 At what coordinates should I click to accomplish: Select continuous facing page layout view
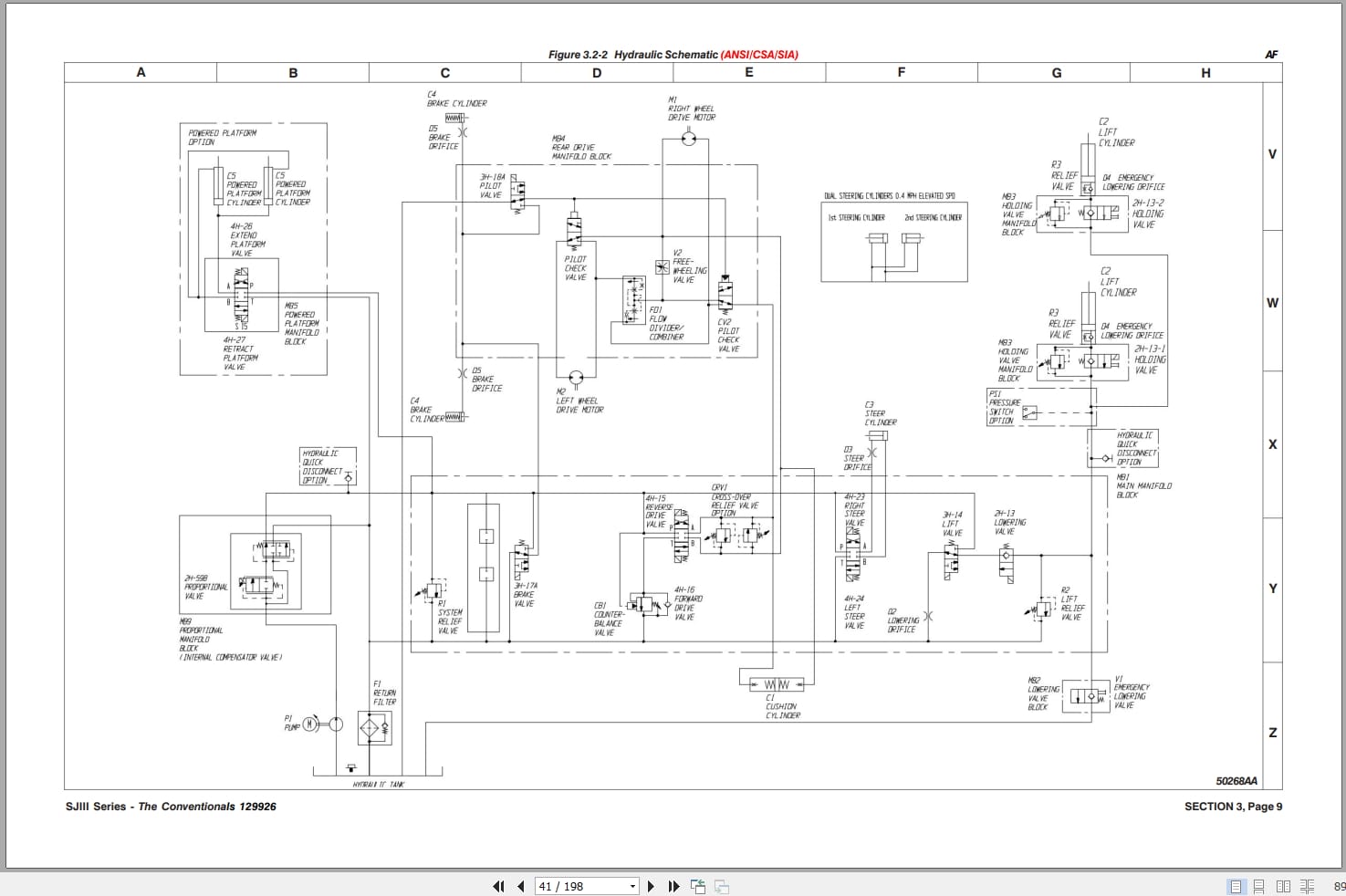1307,886
